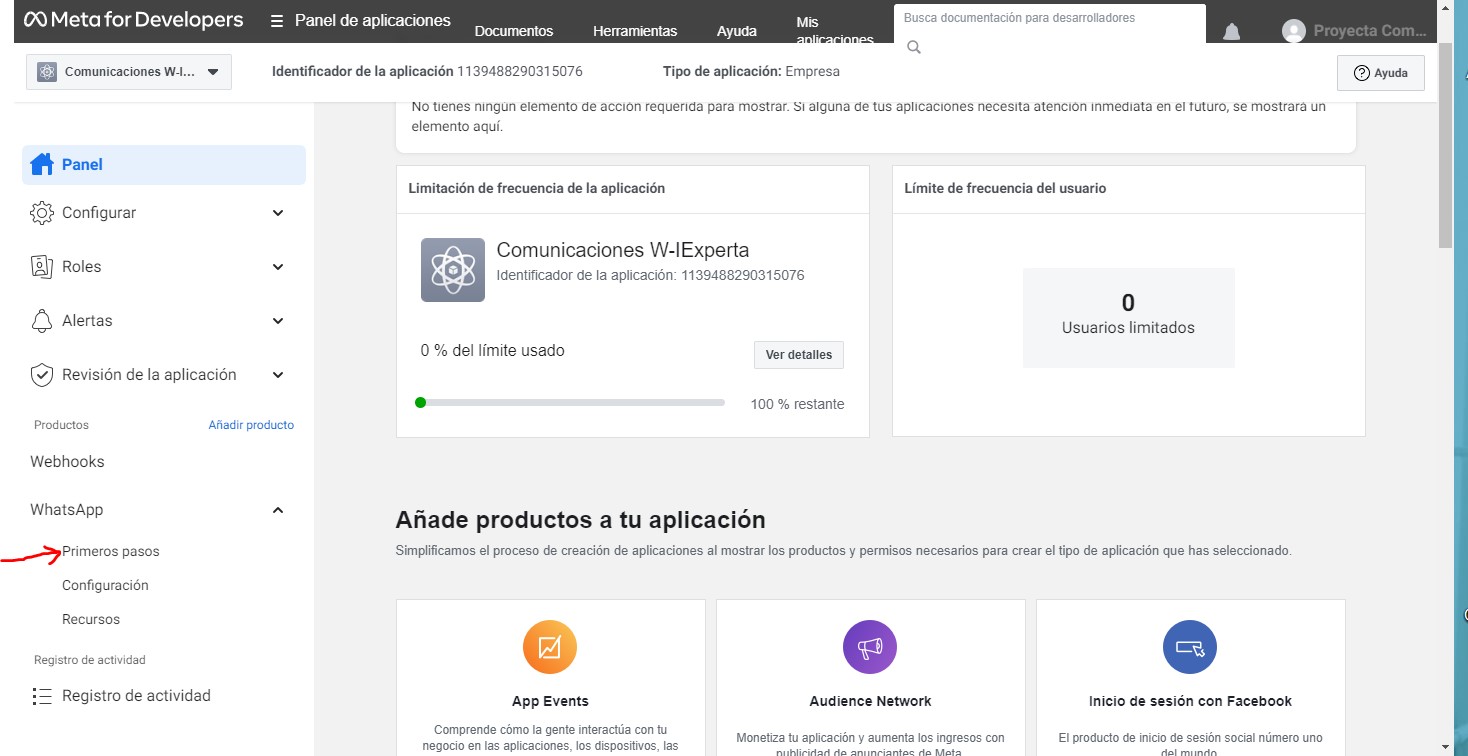The width and height of the screenshot is (1468, 756).
Task: Click the 0 % del límite usado text
Action: click(x=492, y=351)
